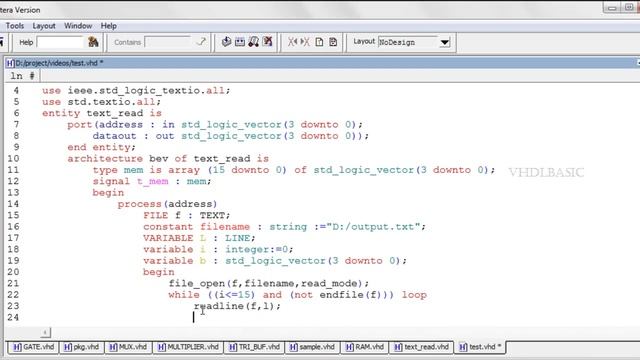The image size is (640, 360).
Task: Switch to the text_read.vhd tab
Action: click(421, 347)
